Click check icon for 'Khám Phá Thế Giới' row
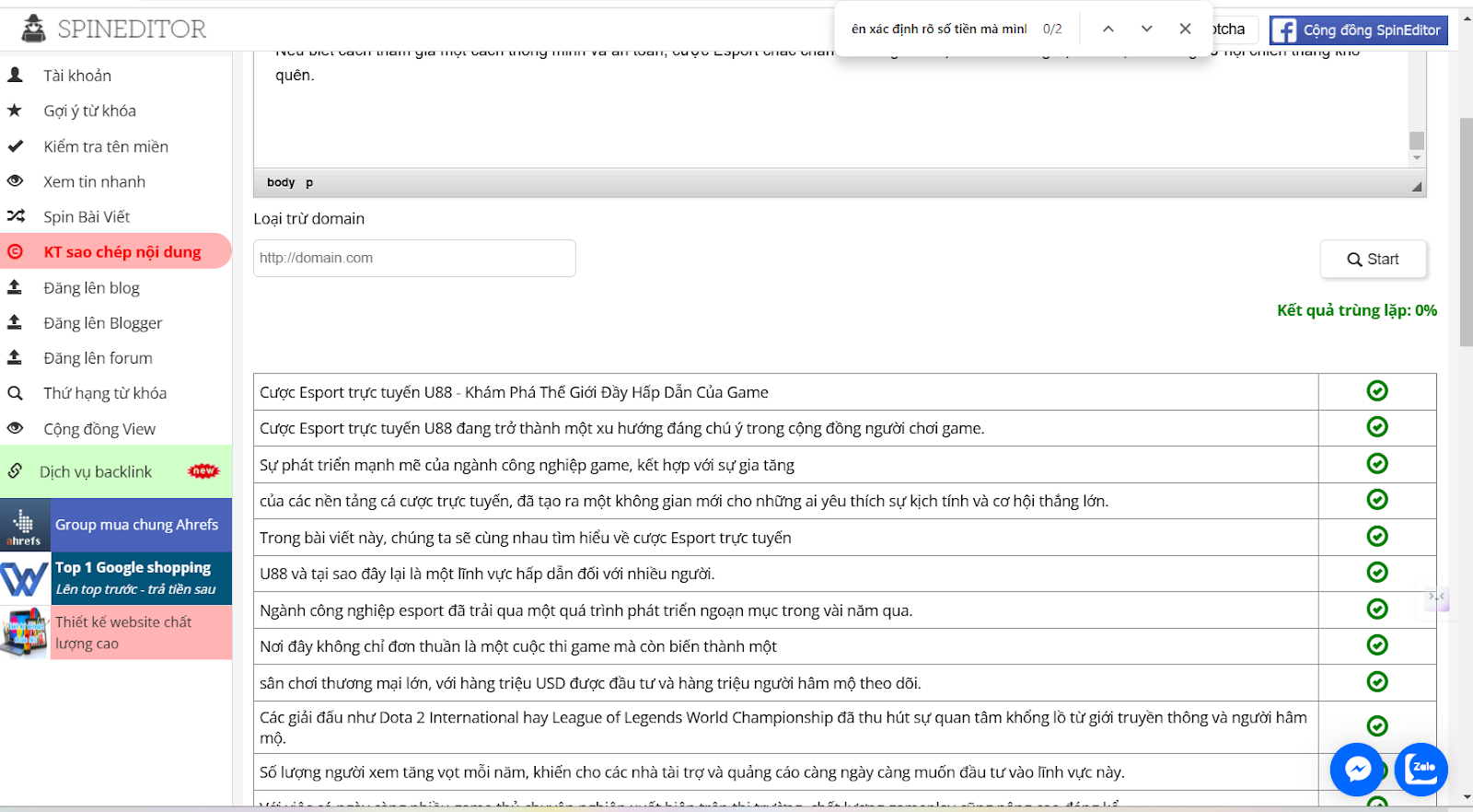The height and width of the screenshot is (812, 1473). [x=1377, y=391]
